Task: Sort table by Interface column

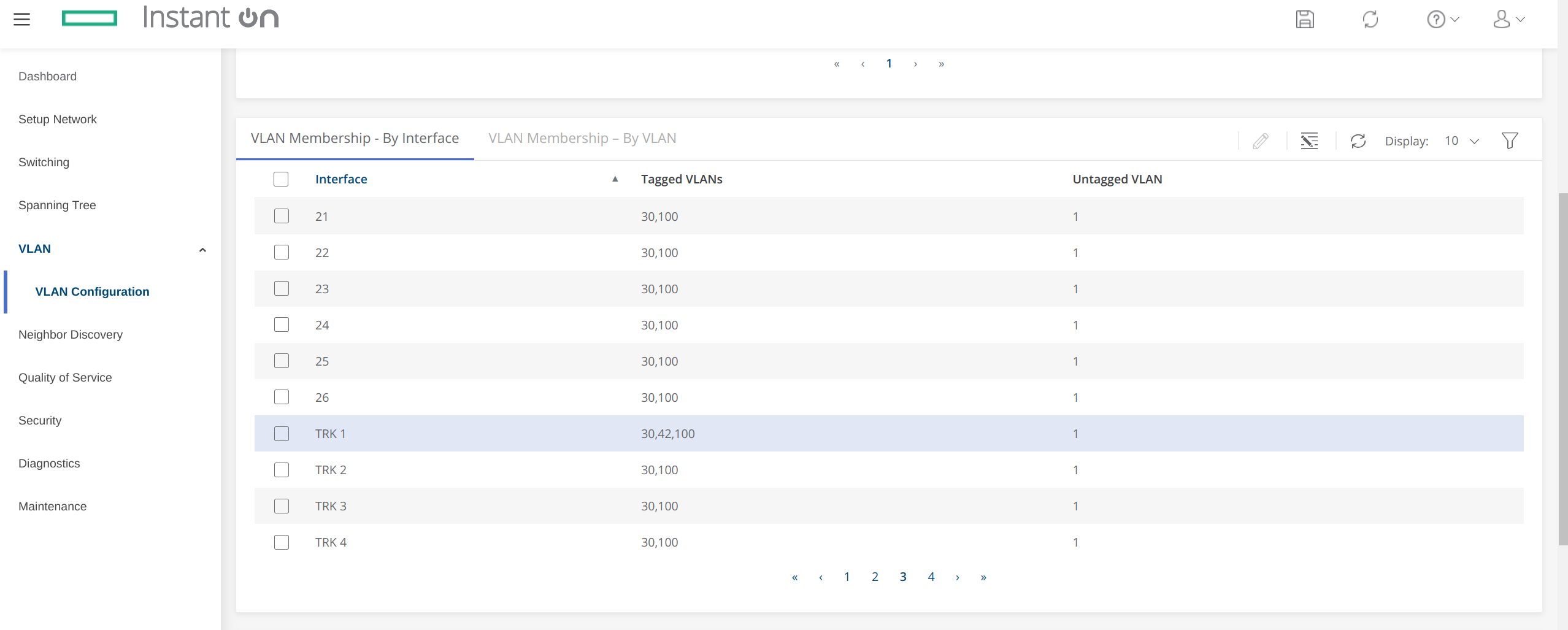Action: 341,179
